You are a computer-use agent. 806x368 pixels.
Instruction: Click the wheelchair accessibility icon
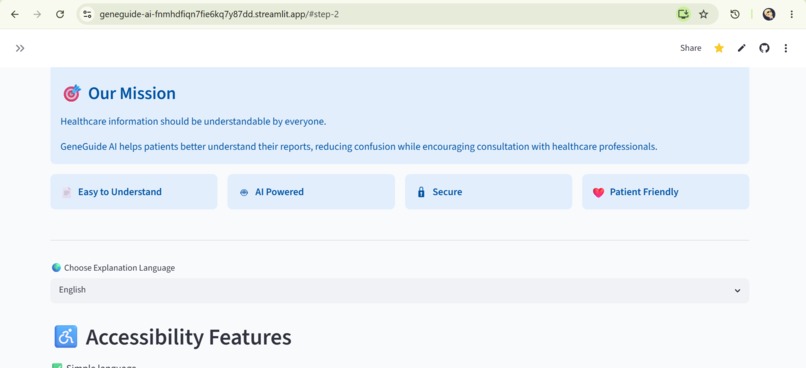coord(65,337)
